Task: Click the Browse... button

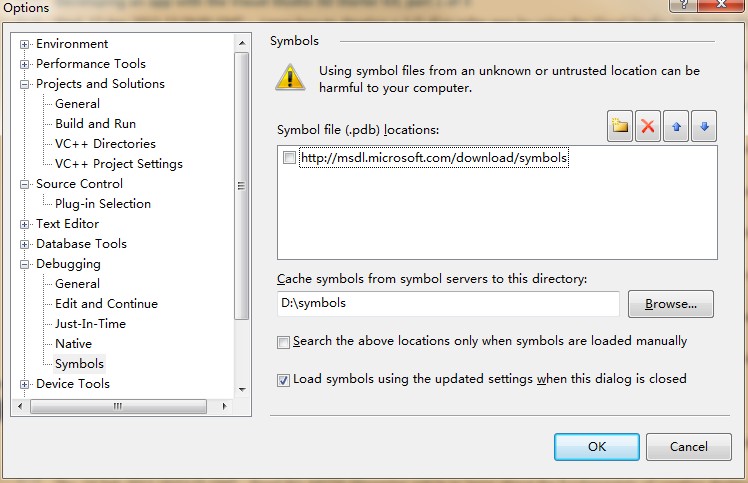Action: coord(671,304)
